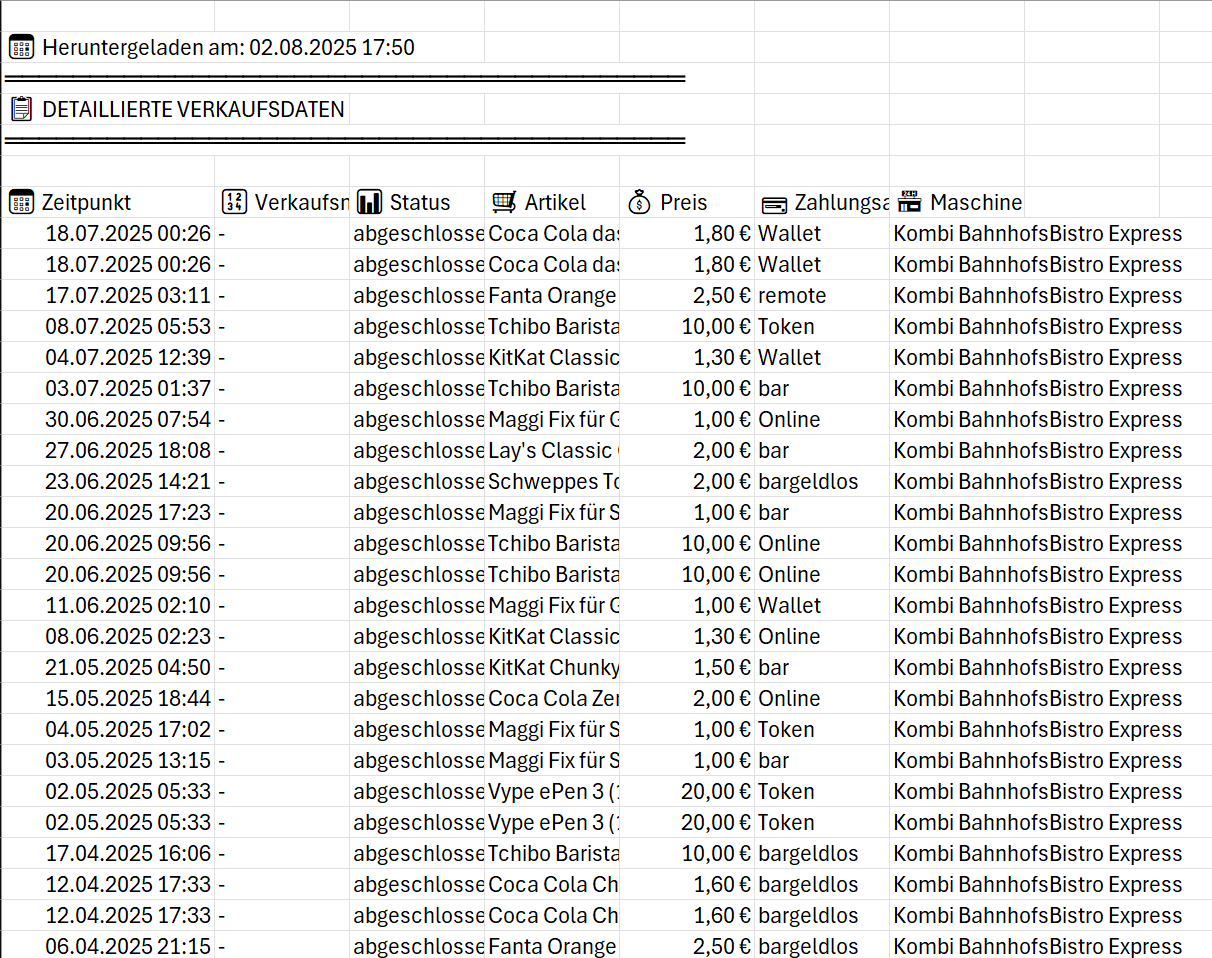
Task: Select the 'DETAILLIERTE VERKAUFSDATEN' heading text
Action: (x=193, y=110)
